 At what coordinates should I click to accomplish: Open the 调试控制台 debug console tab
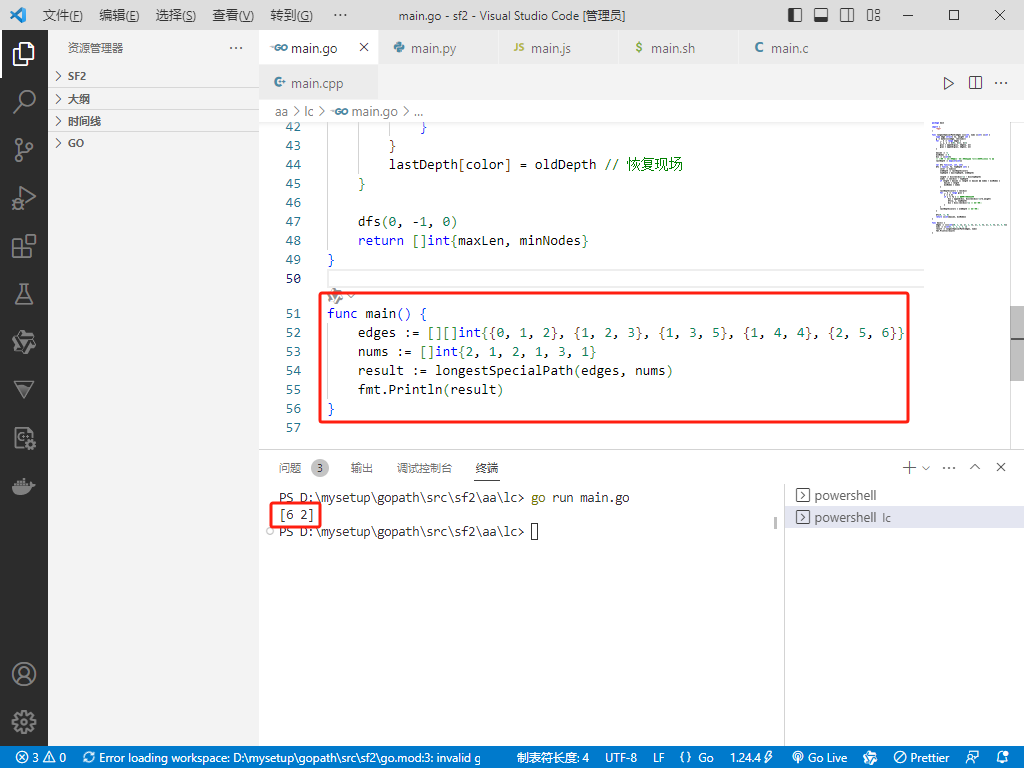click(x=424, y=468)
